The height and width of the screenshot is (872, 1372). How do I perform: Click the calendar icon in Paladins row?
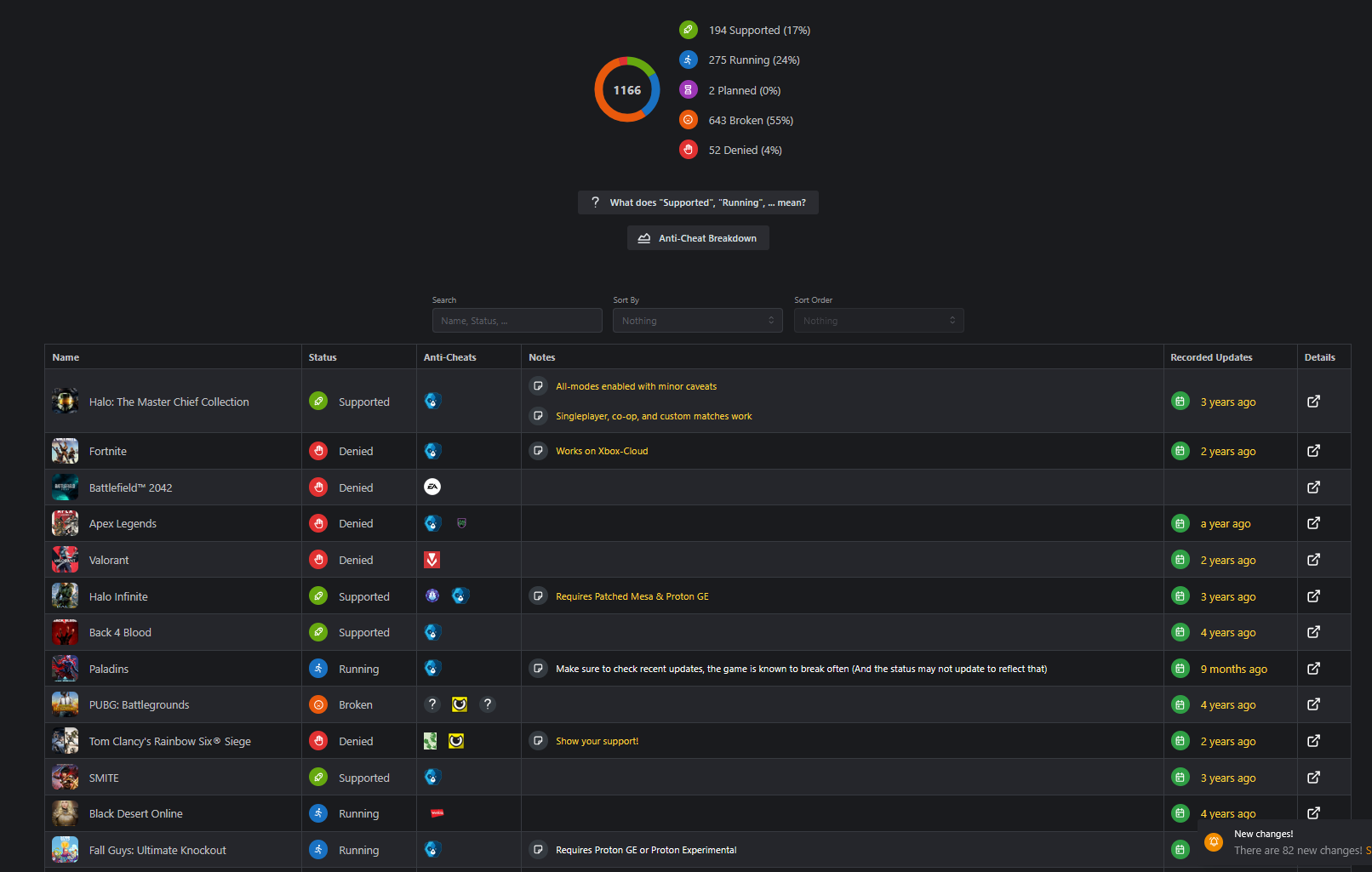[x=1180, y=669]
